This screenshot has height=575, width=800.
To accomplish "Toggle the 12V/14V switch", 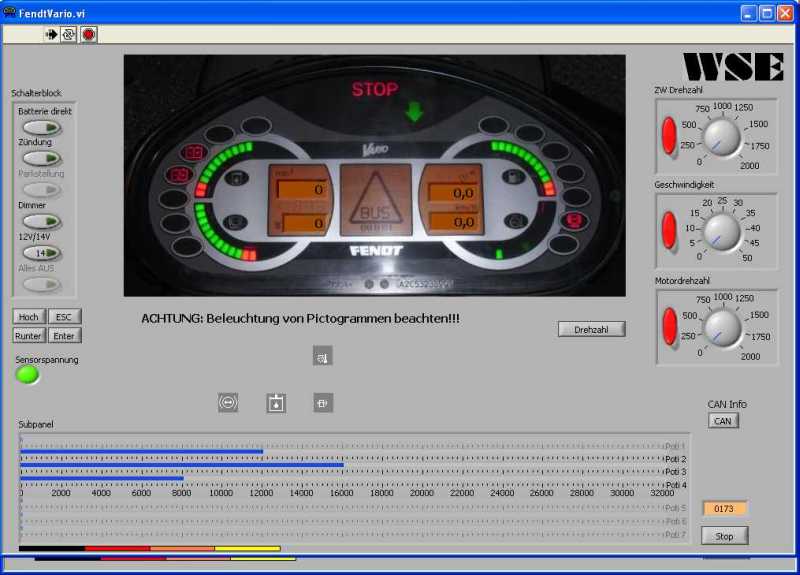I will (42, 253).
